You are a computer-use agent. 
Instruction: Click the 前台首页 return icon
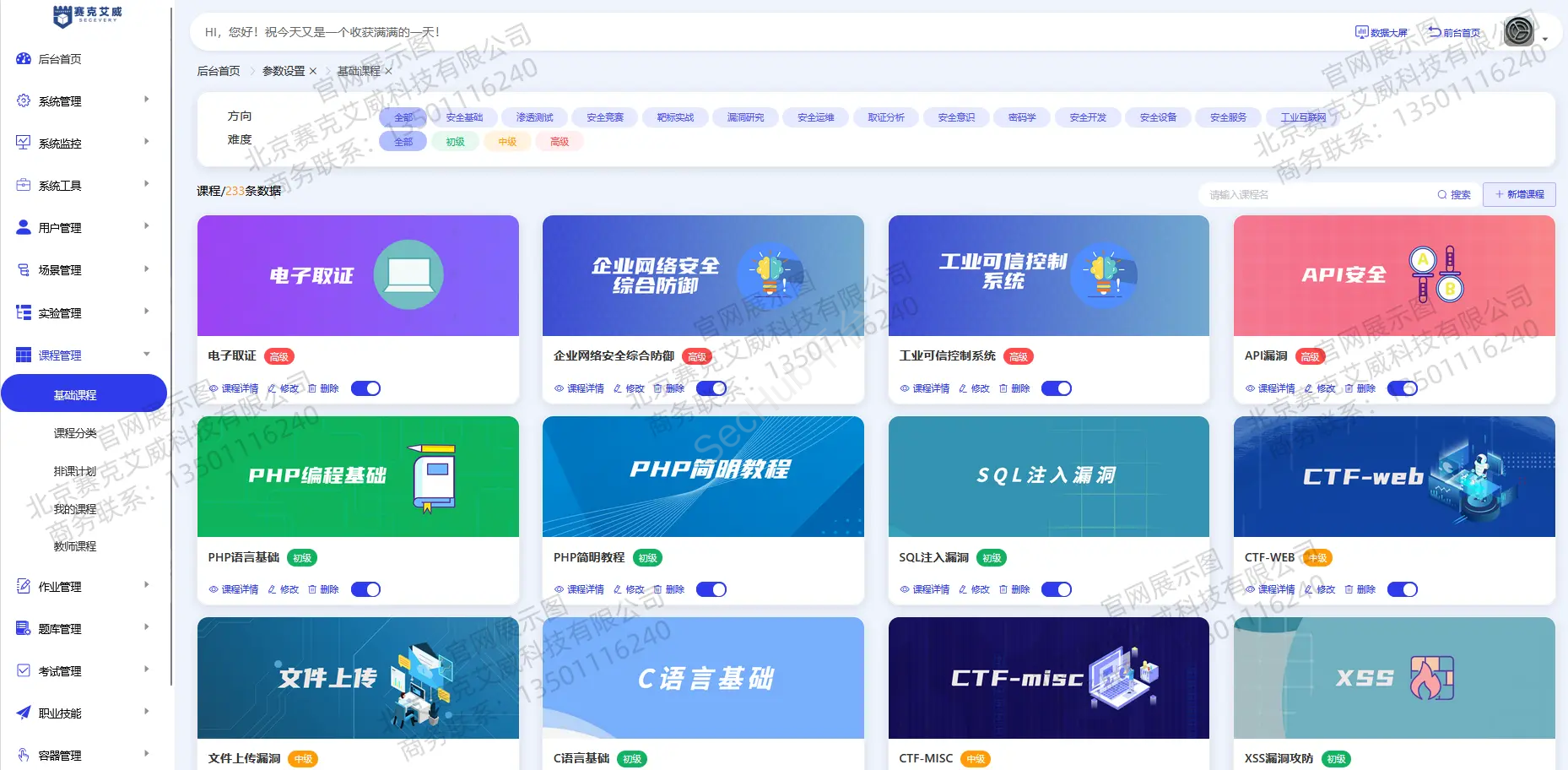click(x=1434, y=32)
